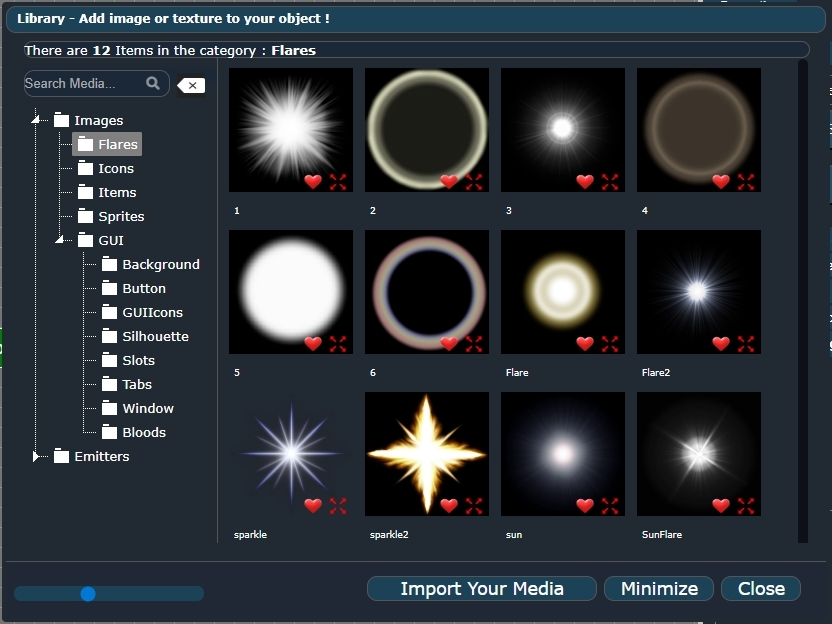The height and width of the screenshot is (624, 832).
Task: Favorite flare image 5 with heart icon
Action: pyautogui.click(x=313, y=343)
